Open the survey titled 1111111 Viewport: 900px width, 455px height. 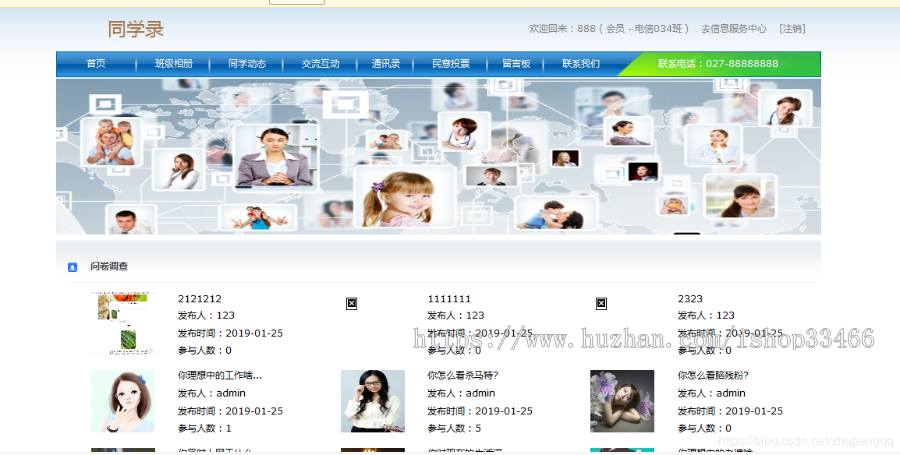click(449, 298)
